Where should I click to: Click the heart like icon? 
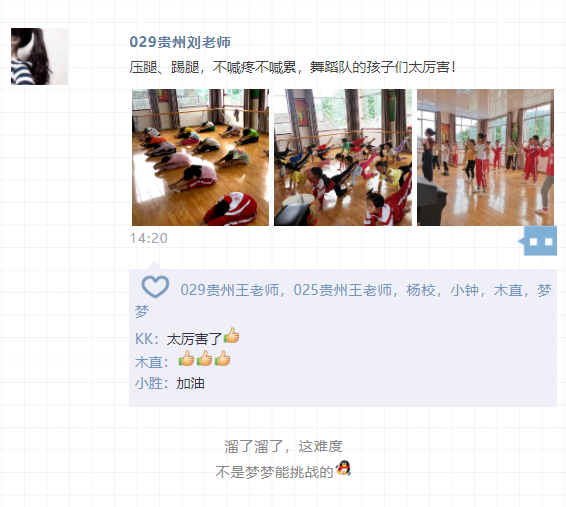point(155,287)
